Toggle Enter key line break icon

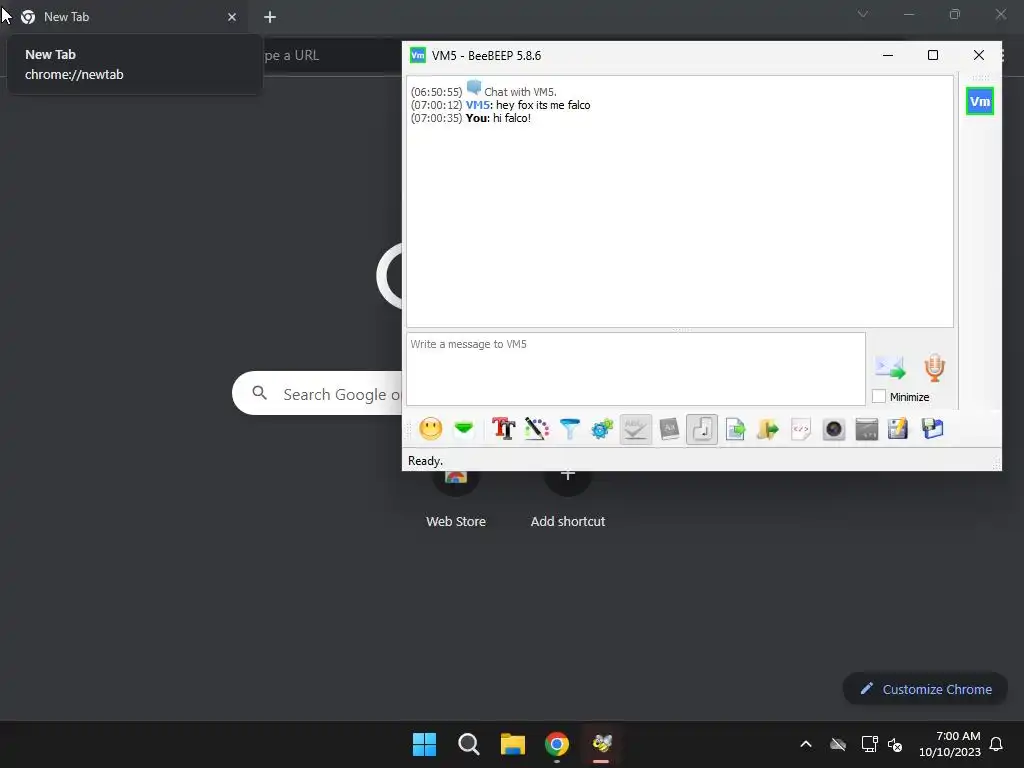[x=702, y=429]
